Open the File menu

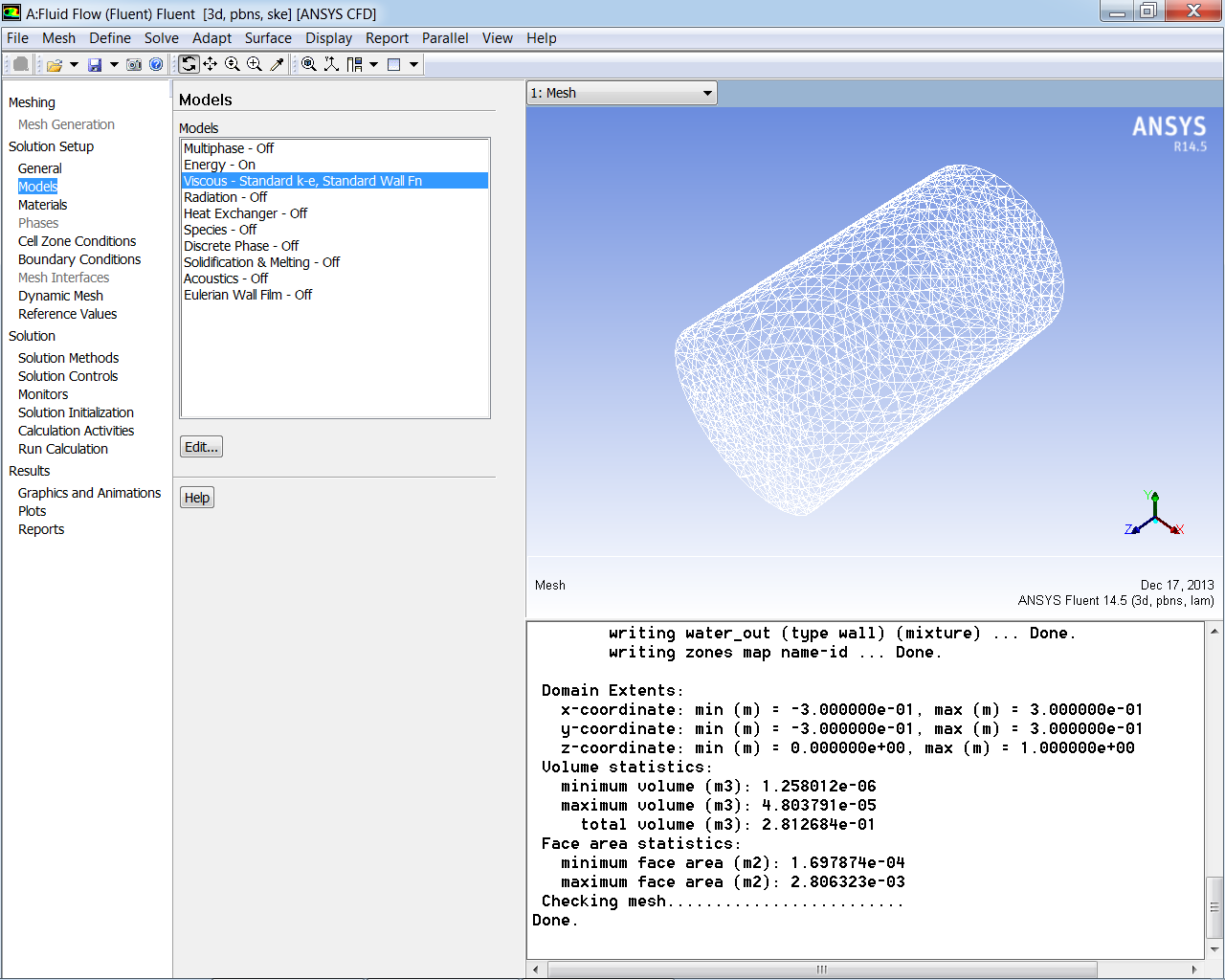tap(17, 38)
